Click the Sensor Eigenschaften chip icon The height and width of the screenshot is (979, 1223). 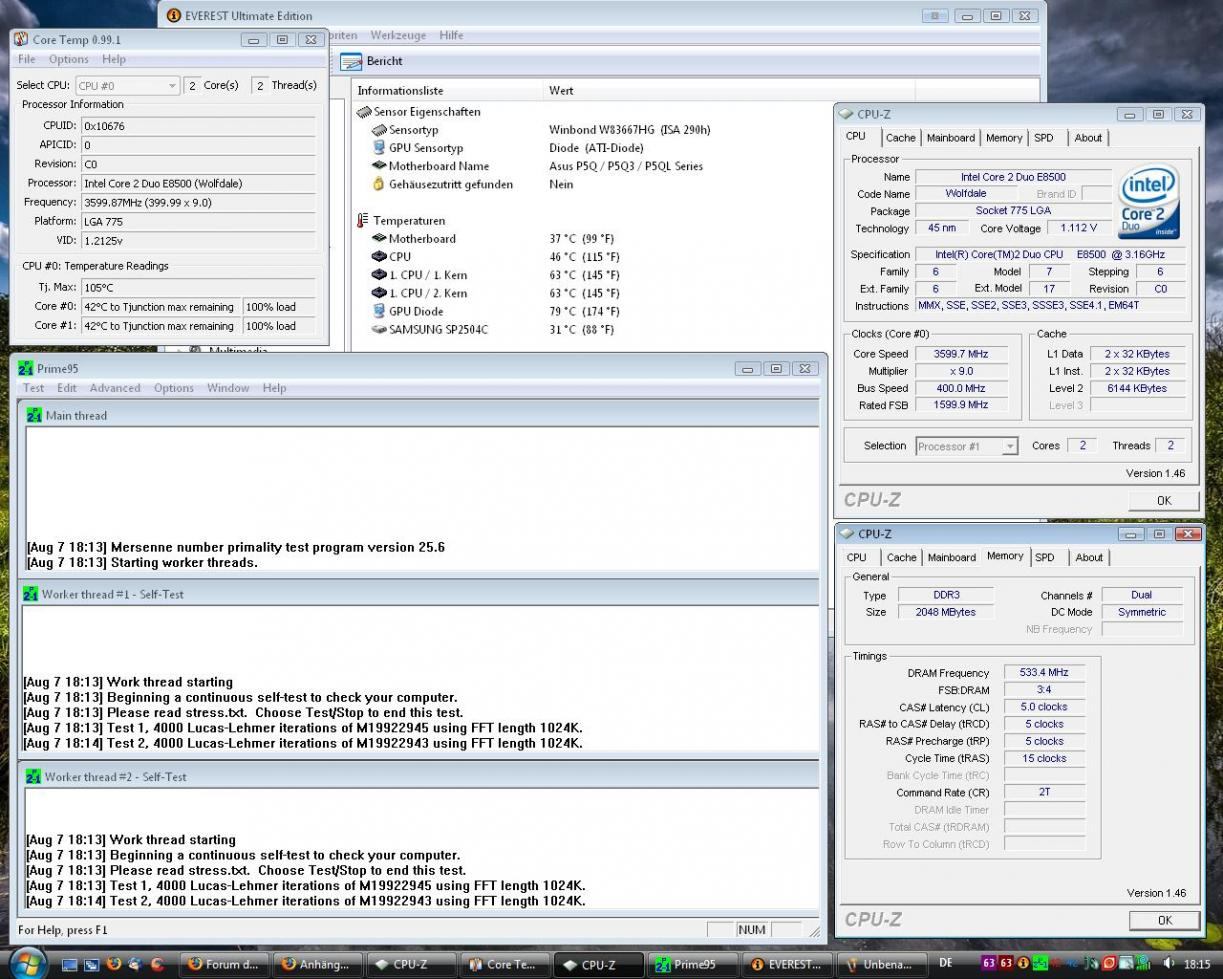(x=363, y=112)
